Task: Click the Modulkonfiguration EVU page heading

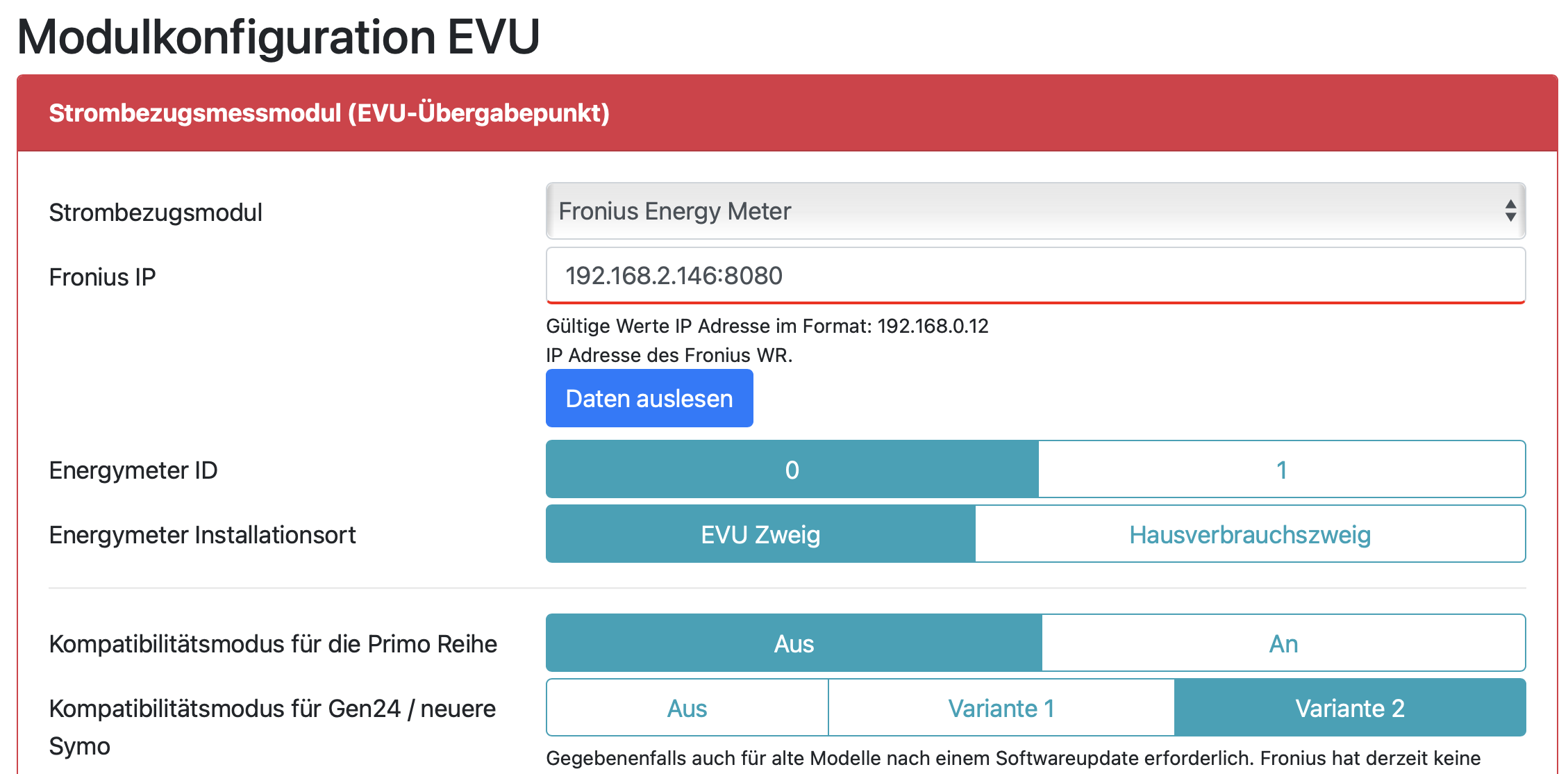Action: coord(278,36)
